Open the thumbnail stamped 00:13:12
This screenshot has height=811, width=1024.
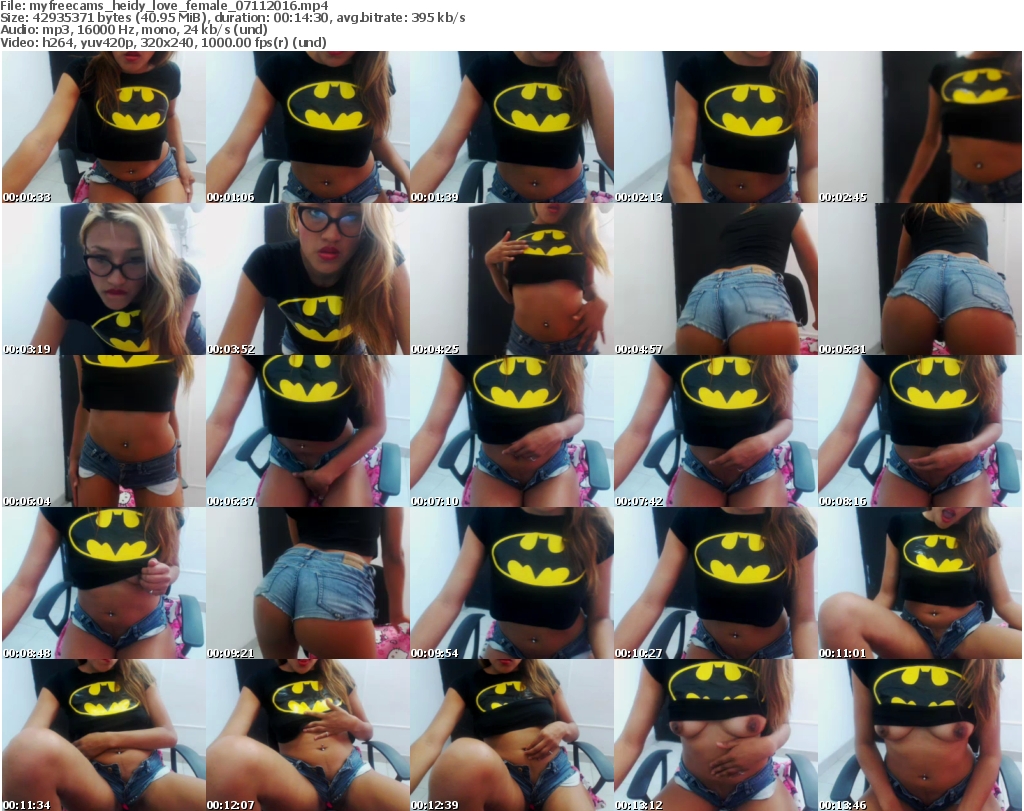[715, 735]
